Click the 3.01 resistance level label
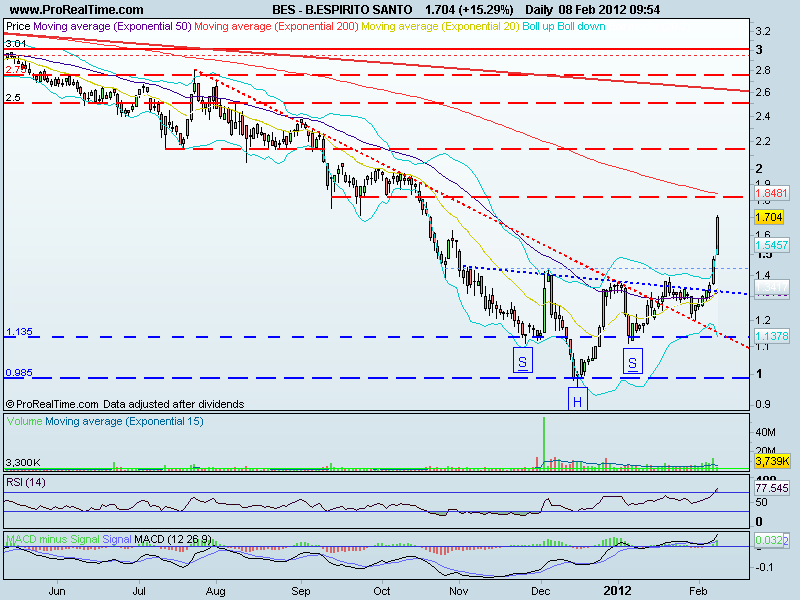The width and height of the screenshot is (800, 600). point(15,44)
